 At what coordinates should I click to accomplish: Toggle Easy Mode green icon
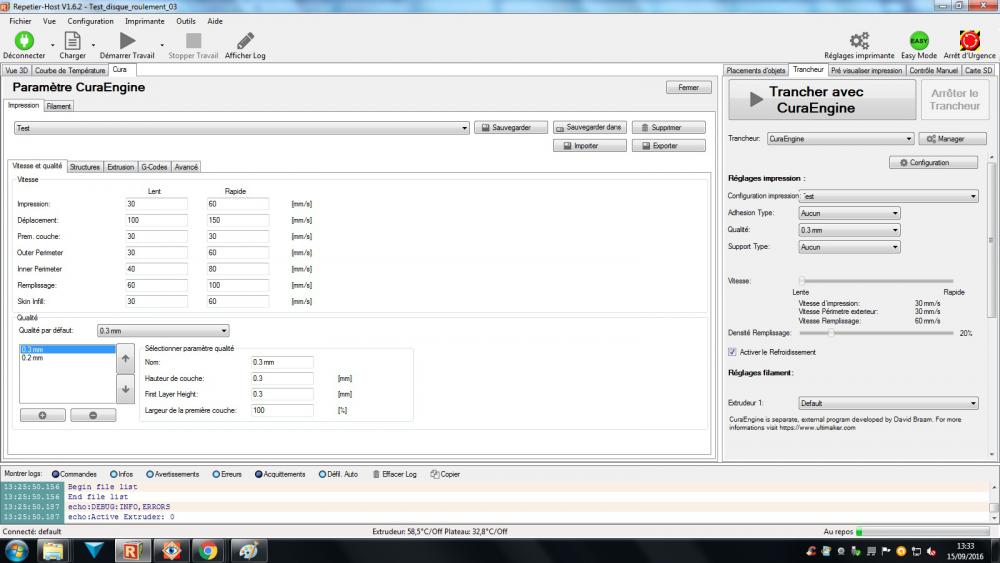pyautogui.click(x=919, y=41)
